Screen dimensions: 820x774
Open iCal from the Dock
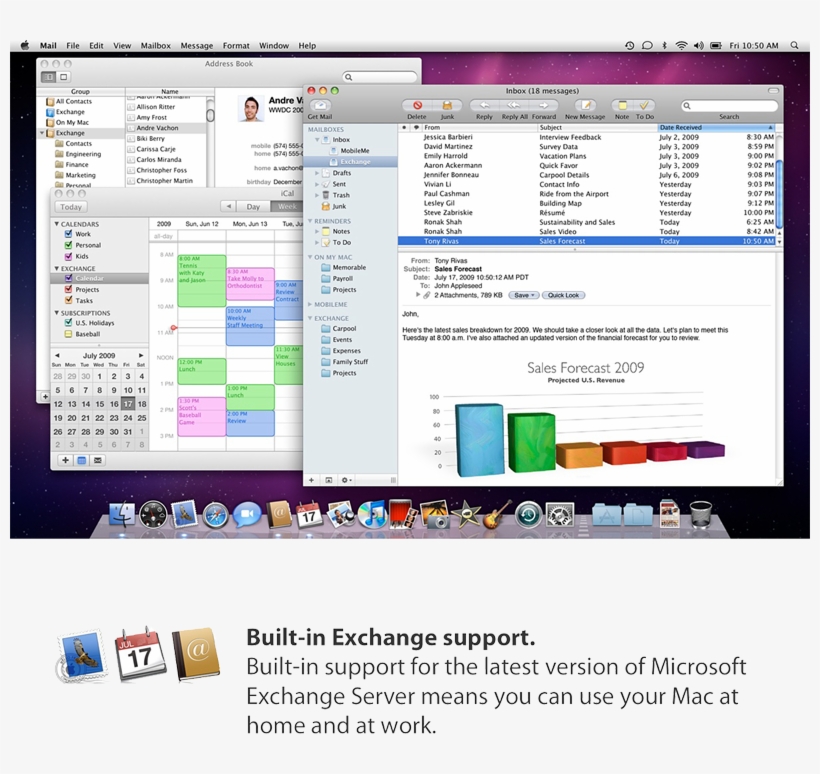pyautogui.click(x=308, y=514)
